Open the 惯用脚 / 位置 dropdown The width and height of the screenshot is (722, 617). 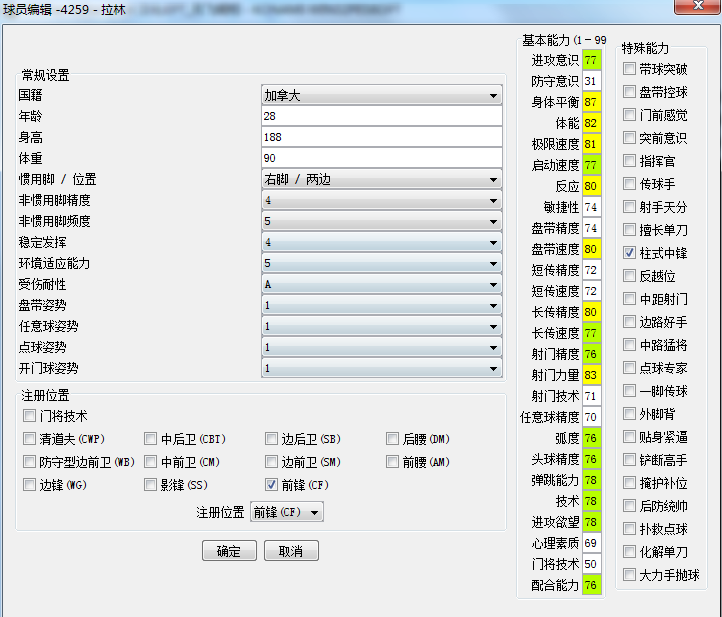382,179
